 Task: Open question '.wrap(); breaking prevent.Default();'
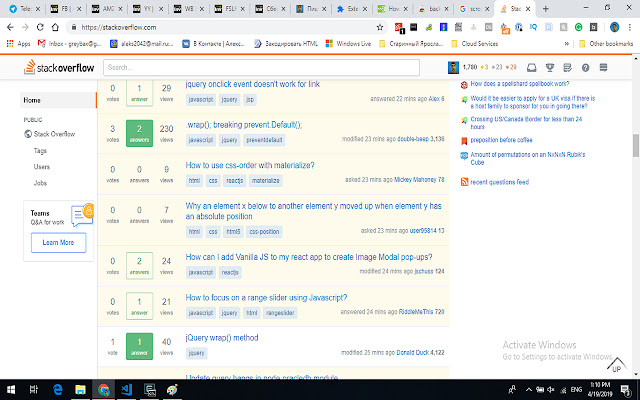[244, 125]
